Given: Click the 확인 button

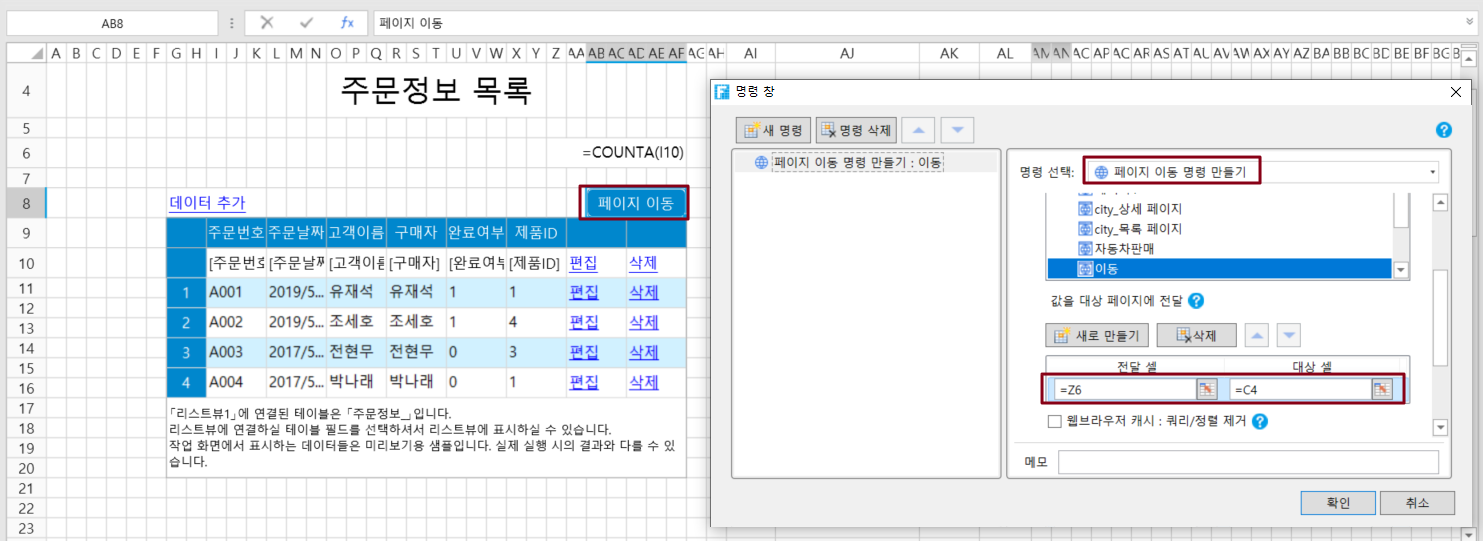Looking at the screenshot, I should [x=1337, y=503].
